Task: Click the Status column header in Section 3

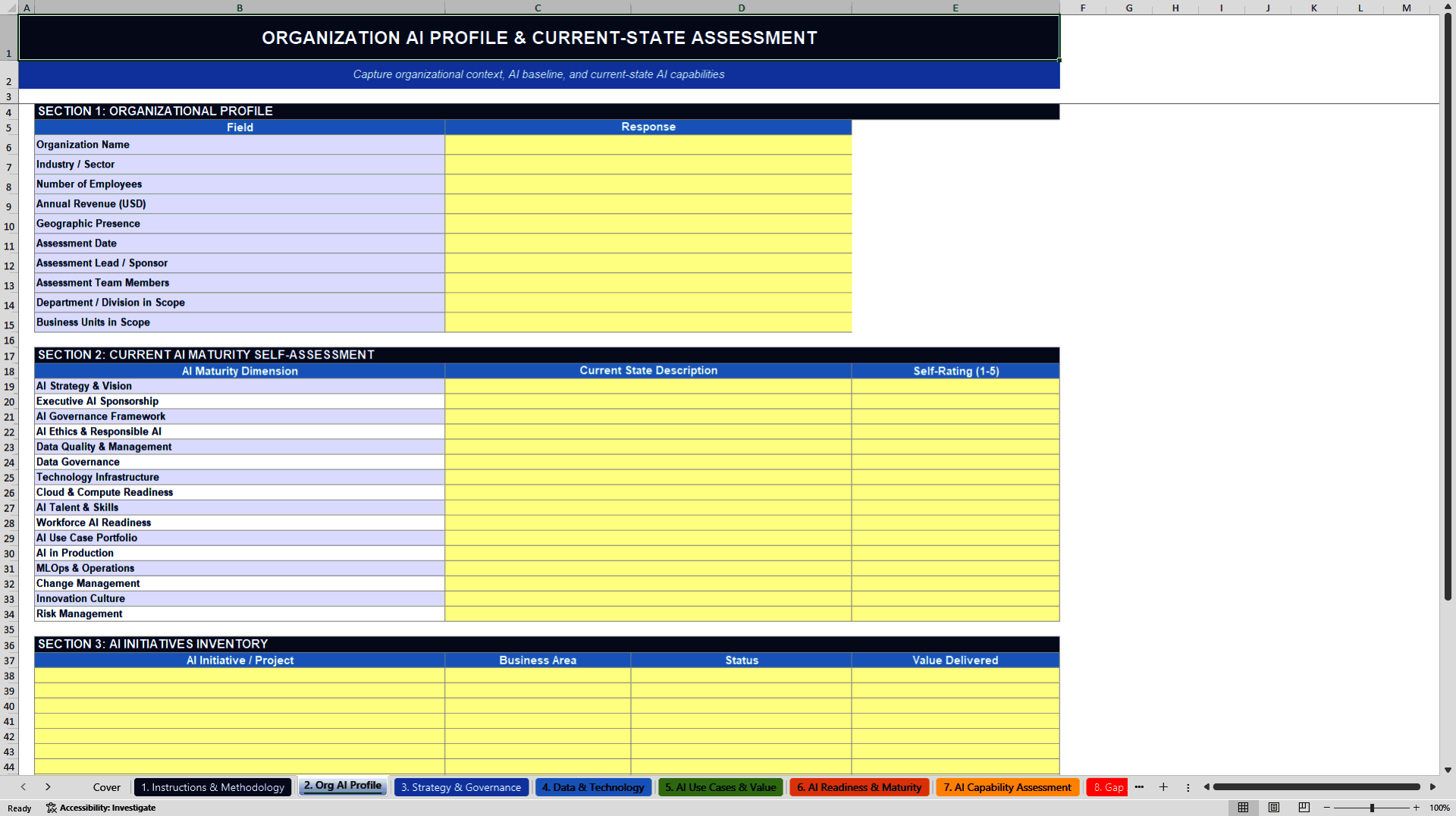Action: click(x=742, y=661)
